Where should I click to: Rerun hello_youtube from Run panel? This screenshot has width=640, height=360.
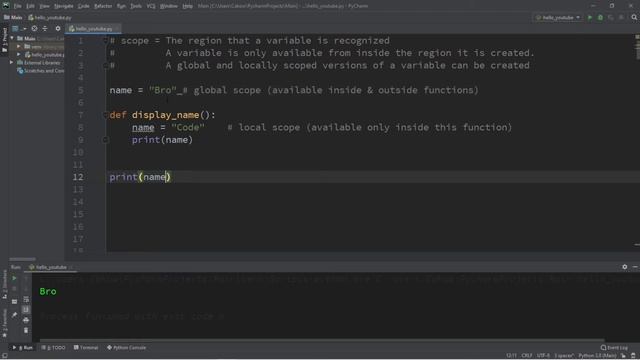click(14, 278)
